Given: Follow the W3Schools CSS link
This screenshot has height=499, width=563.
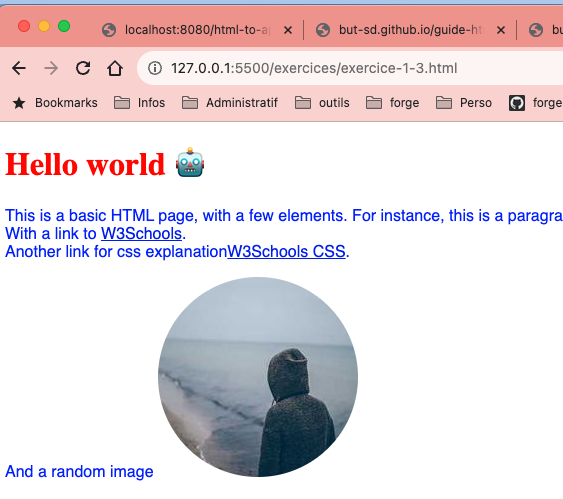Looking at the screenshot, I should [x=286, y=252].
